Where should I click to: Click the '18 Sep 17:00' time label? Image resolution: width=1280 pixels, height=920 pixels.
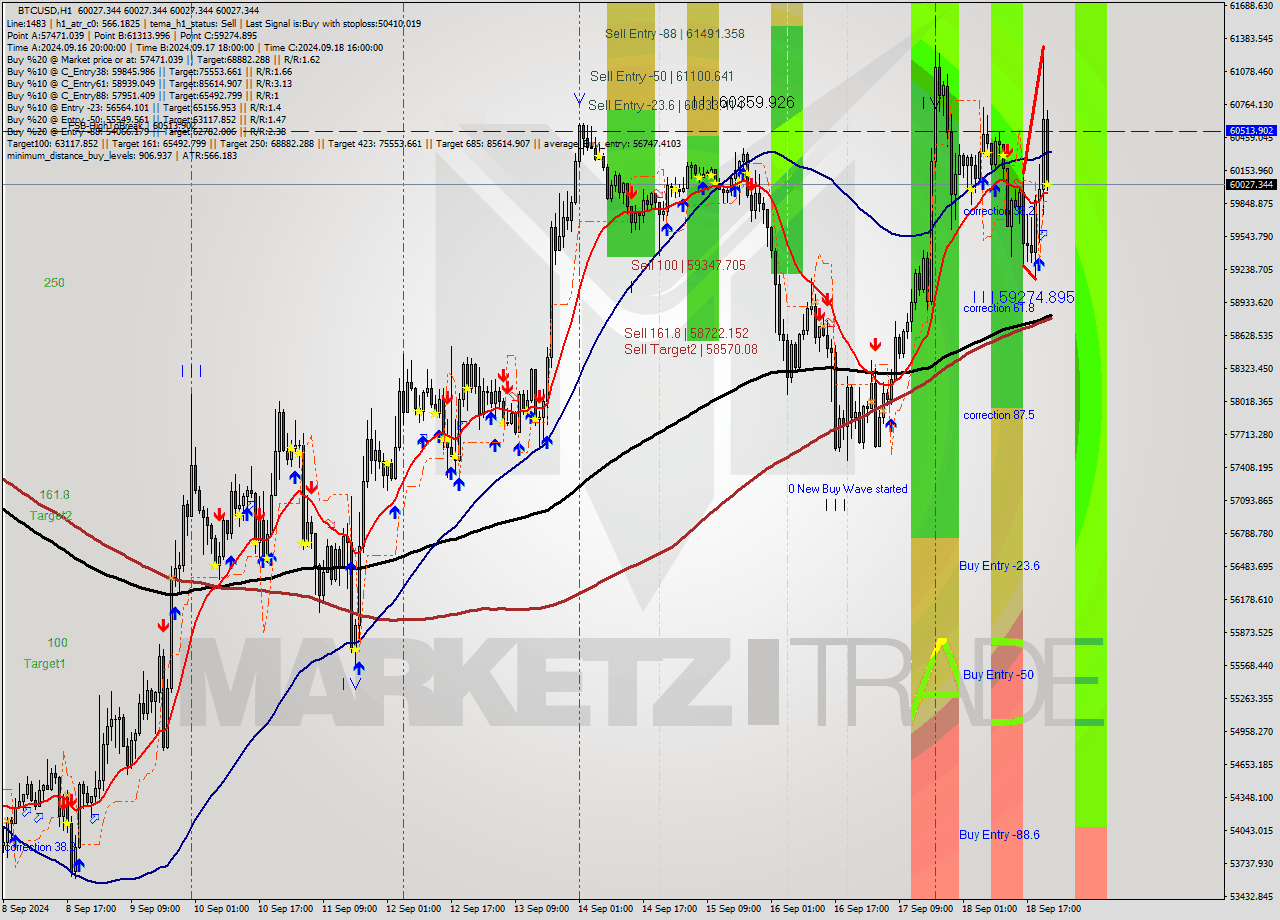[1054, 909]
